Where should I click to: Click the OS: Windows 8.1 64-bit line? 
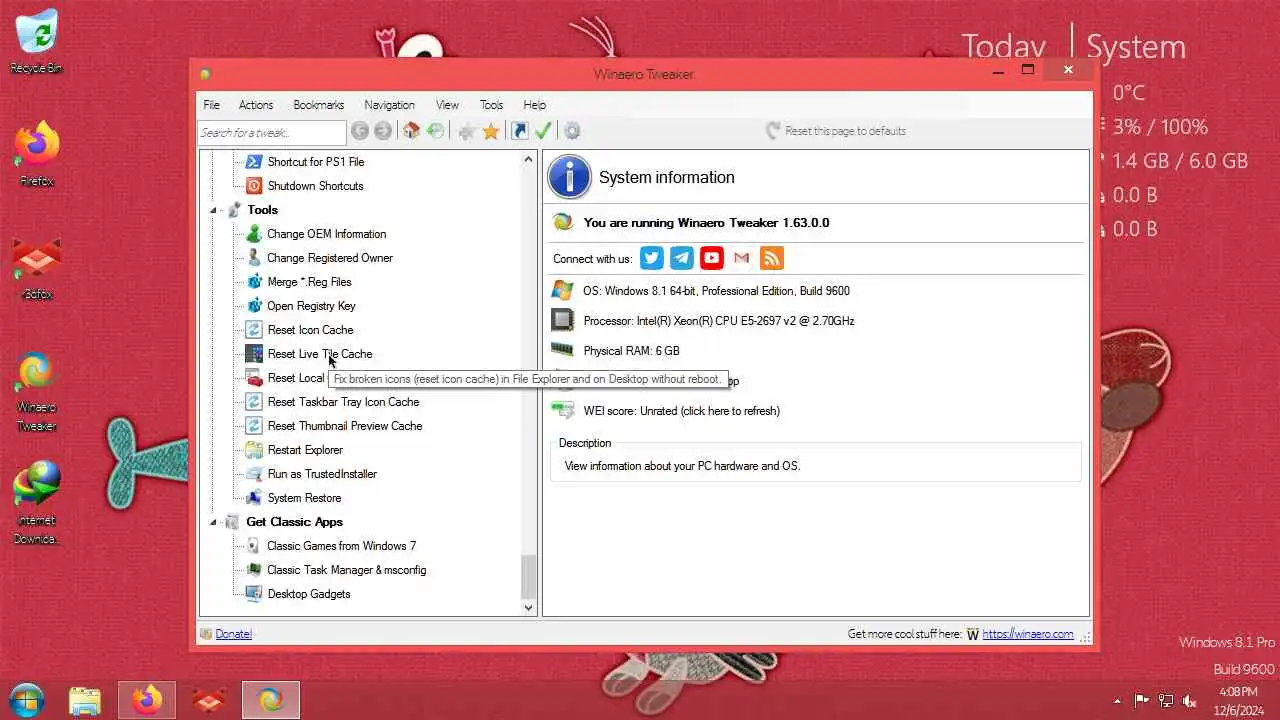point(716,291)
